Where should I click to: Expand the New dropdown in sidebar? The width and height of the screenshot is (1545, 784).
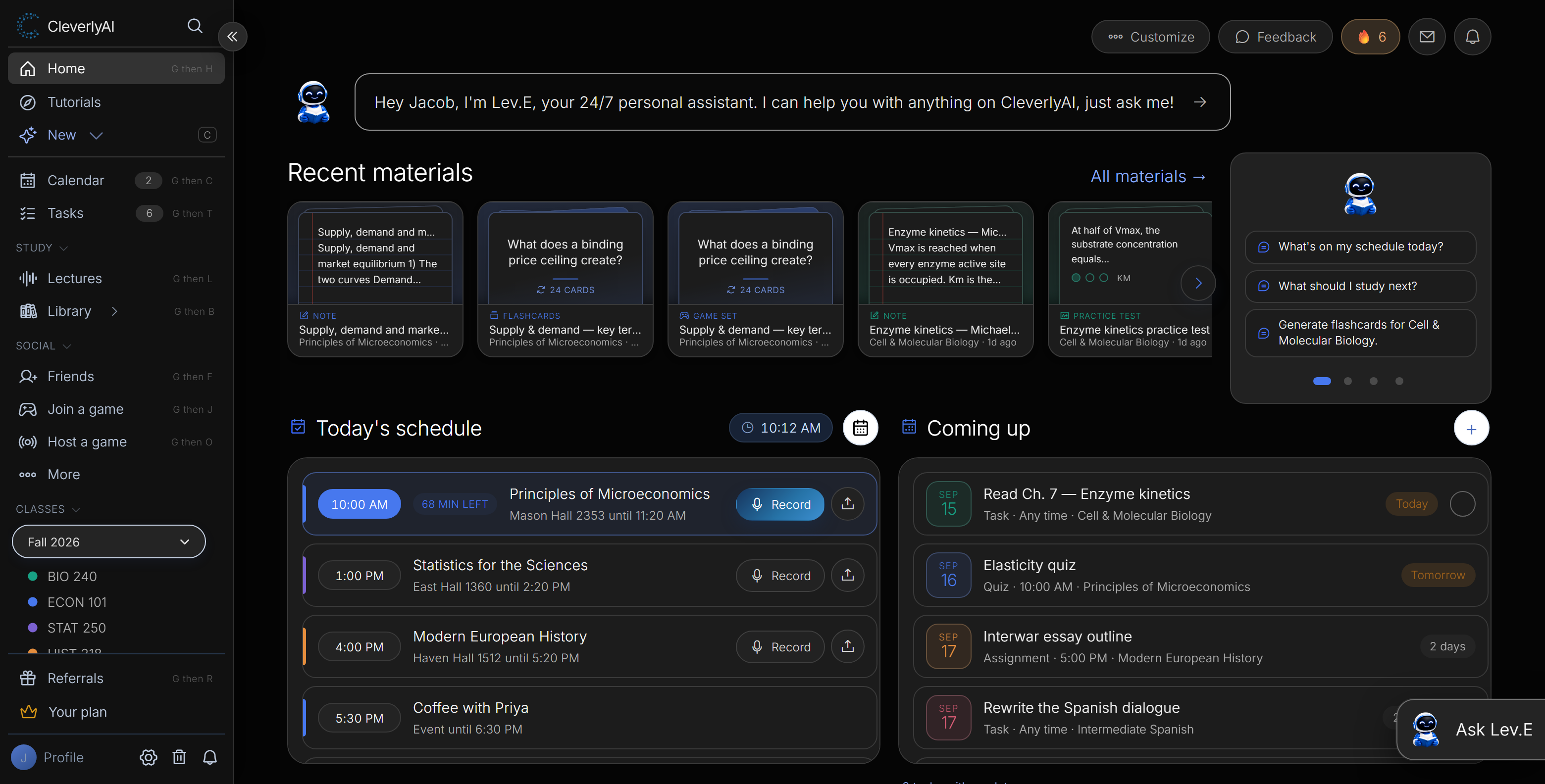point(96,135)
